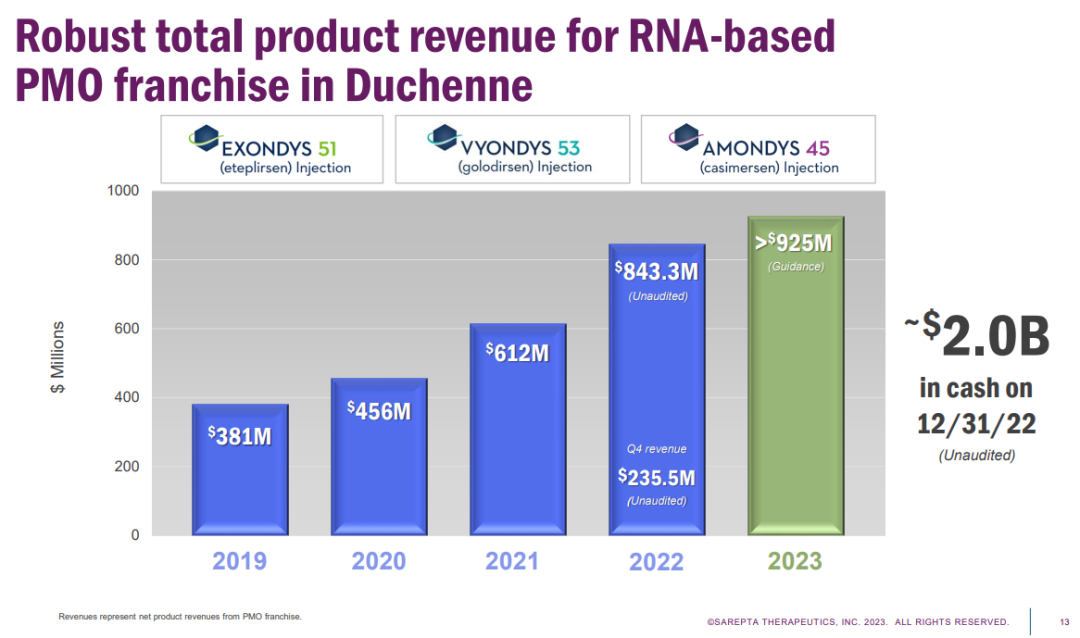Select the '(golodirsen) Injection' text
1080x638 pixels.
525,167
